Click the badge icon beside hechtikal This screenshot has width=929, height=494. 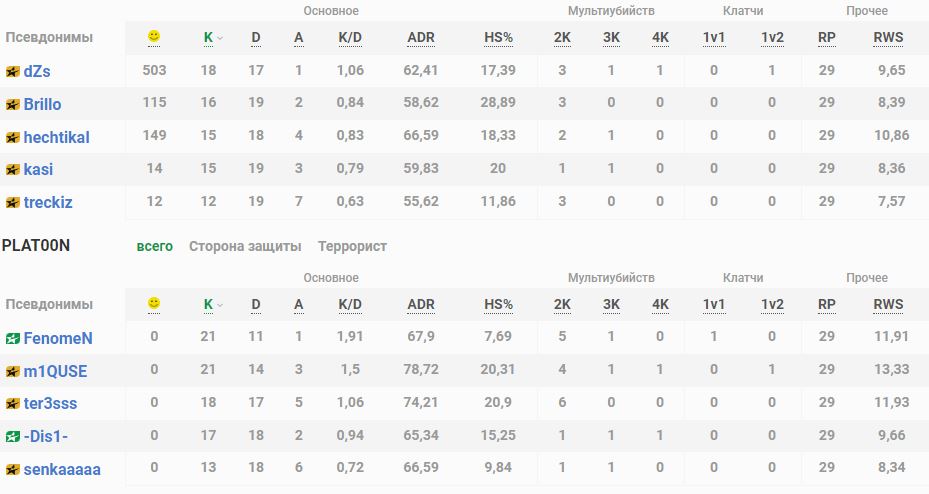[13, 137]
